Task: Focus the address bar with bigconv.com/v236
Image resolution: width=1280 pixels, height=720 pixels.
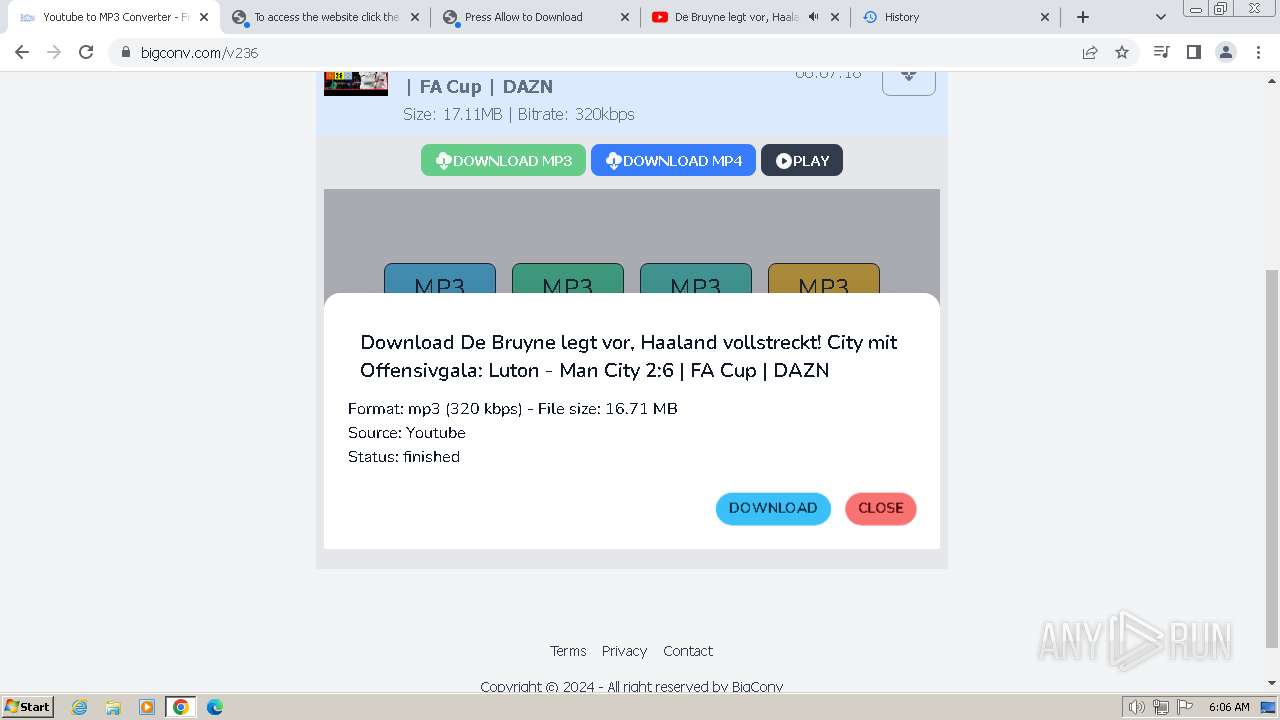Action: click(600, 52)
